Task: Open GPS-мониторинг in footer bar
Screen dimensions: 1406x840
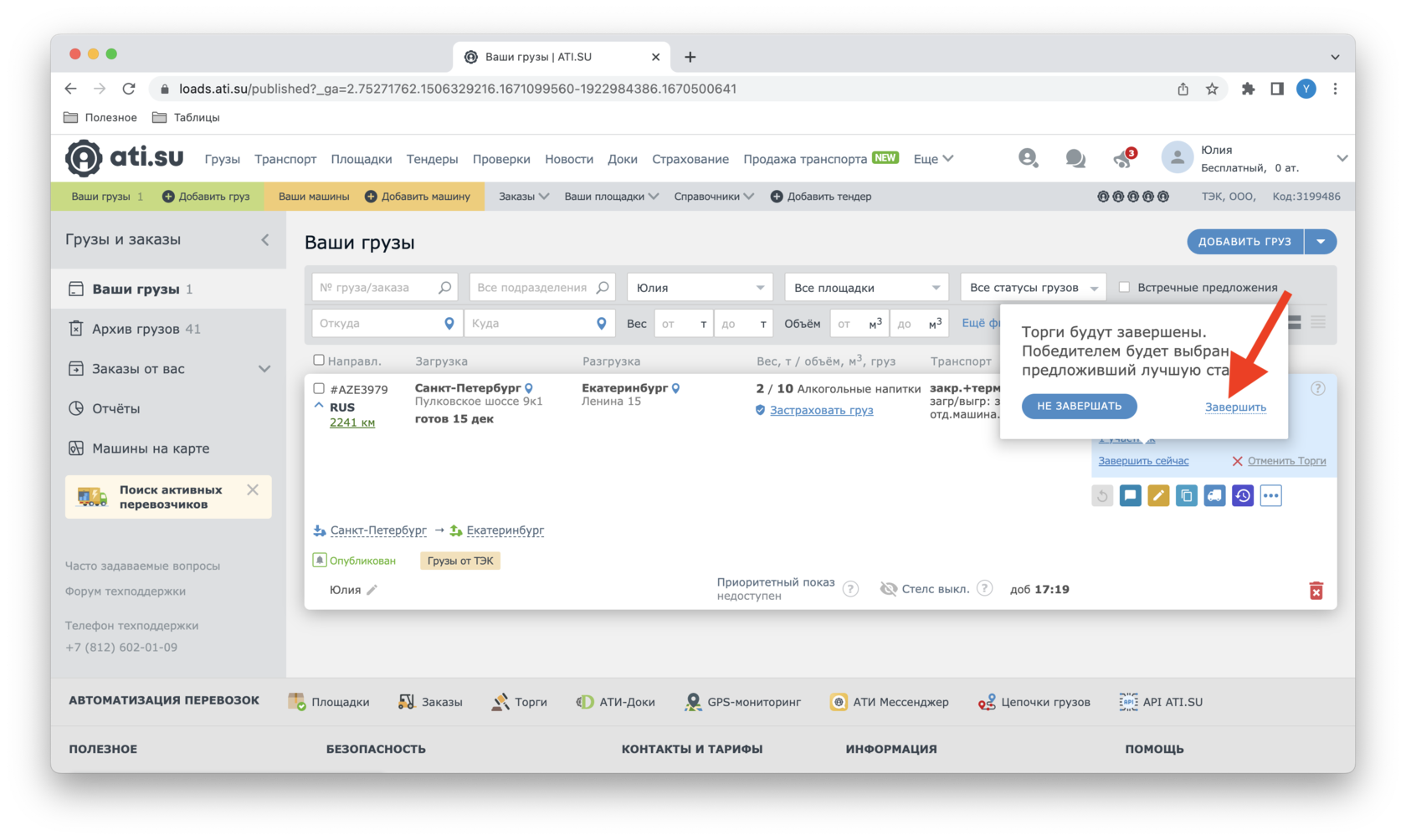Action: pos(743,702)
